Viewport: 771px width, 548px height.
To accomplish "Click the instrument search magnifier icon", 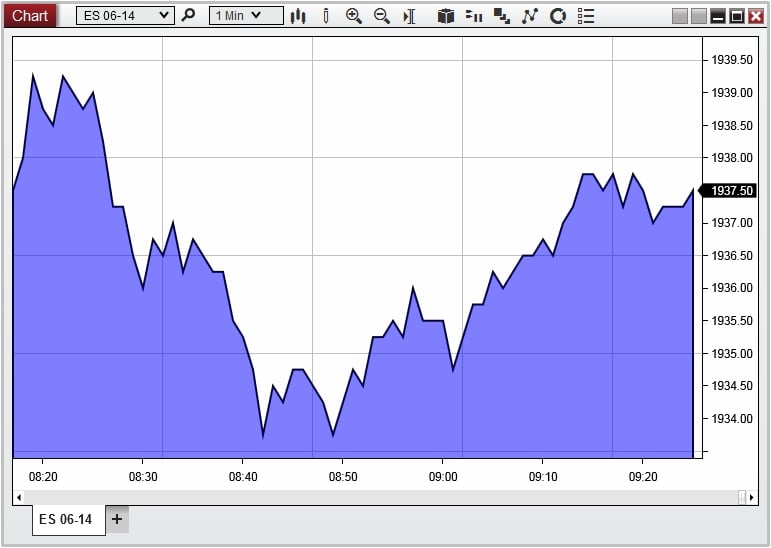I will click(x=188, y=16).
